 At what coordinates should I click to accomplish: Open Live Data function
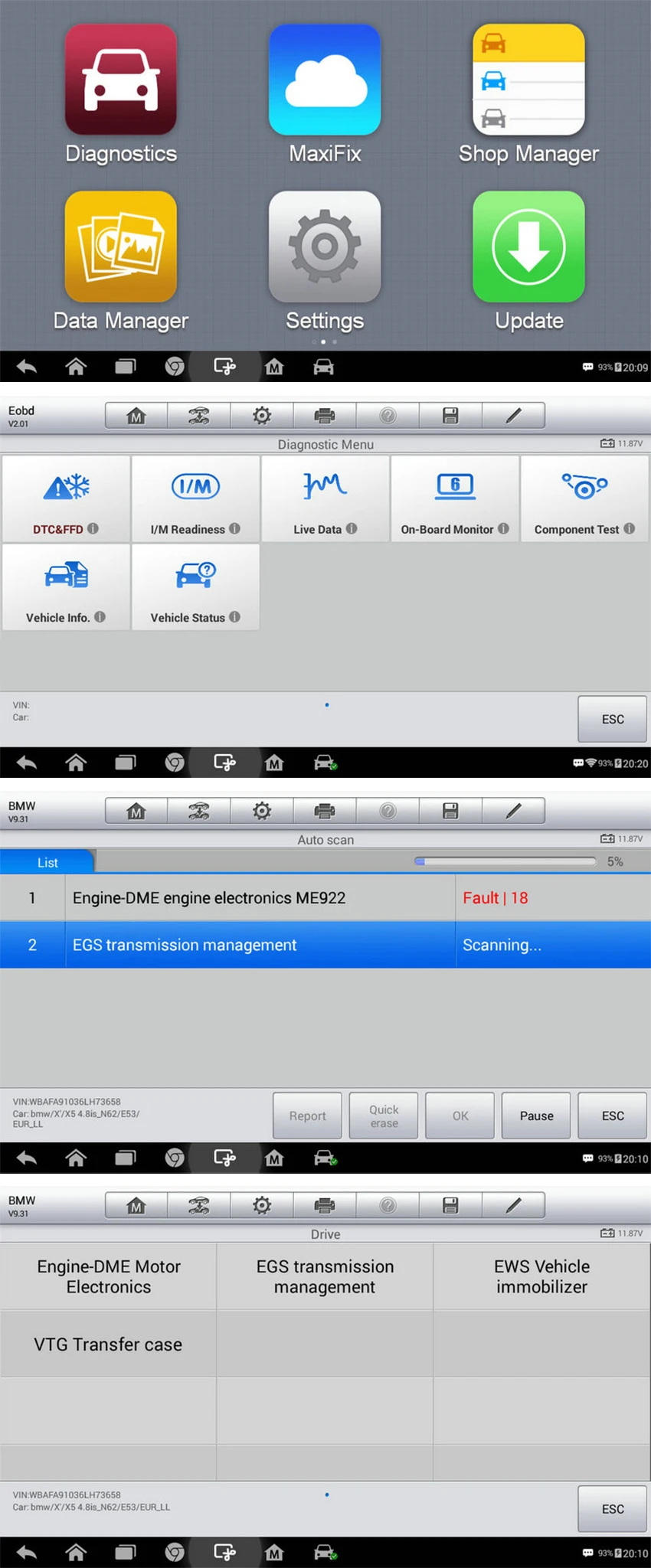click(x=325, y=499)
